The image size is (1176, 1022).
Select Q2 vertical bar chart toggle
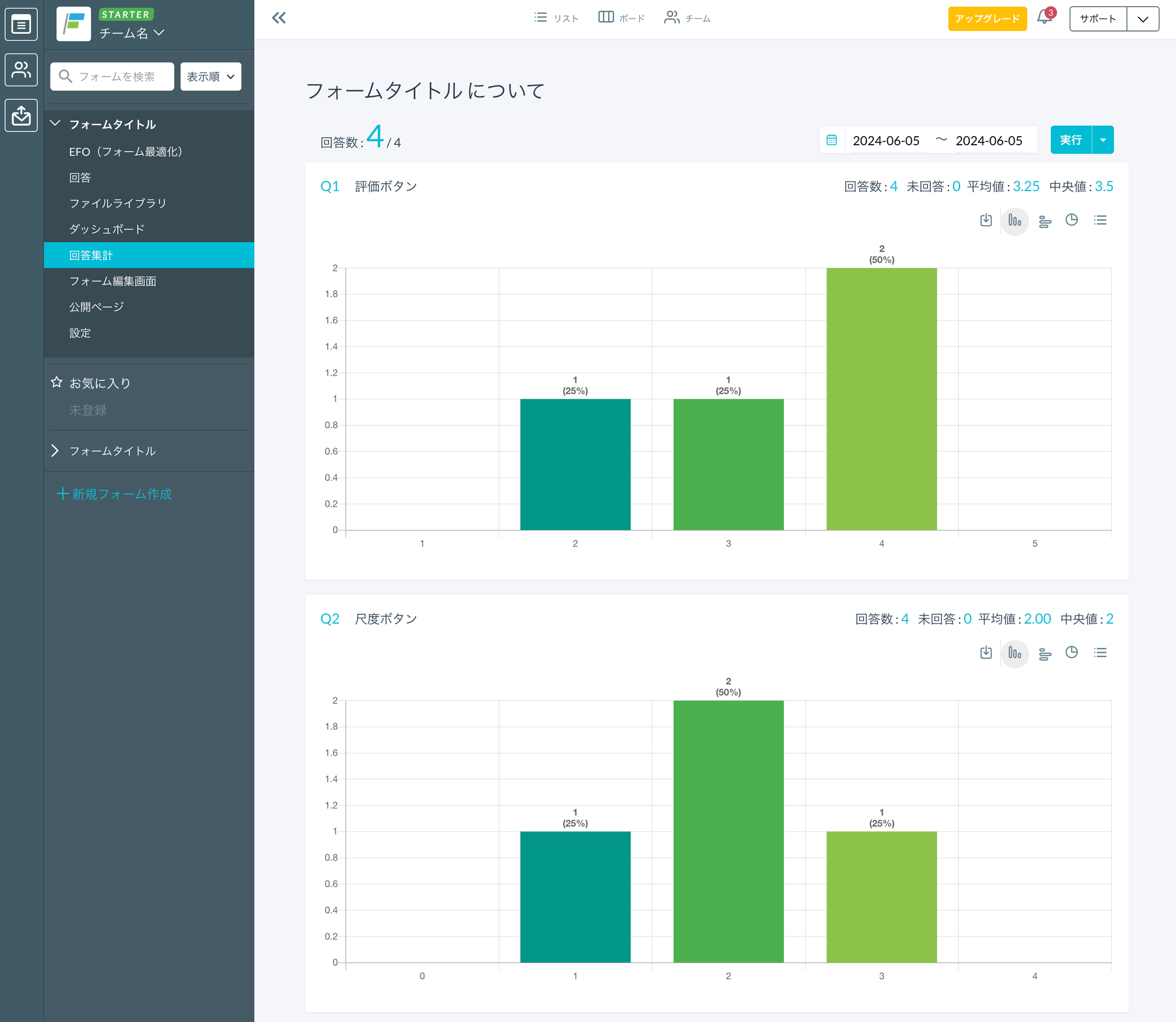click(1014, 653)
